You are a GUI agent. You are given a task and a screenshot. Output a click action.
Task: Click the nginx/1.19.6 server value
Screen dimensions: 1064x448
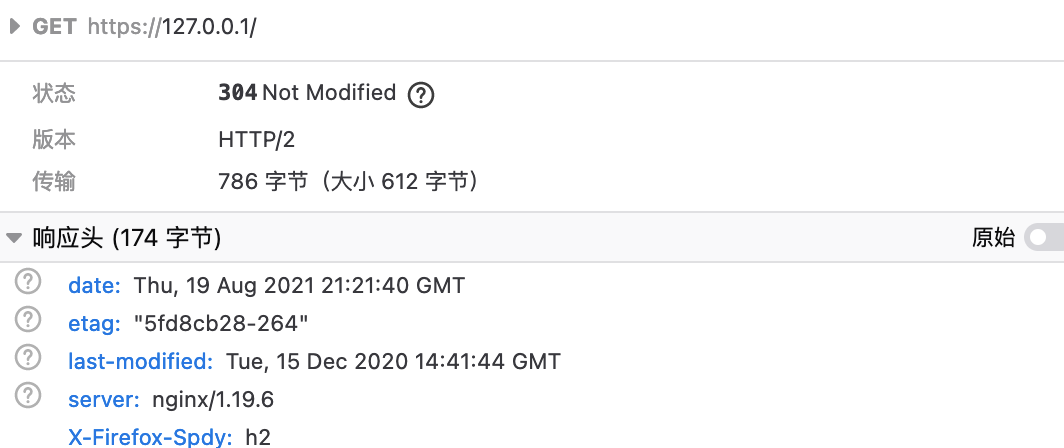213,399
